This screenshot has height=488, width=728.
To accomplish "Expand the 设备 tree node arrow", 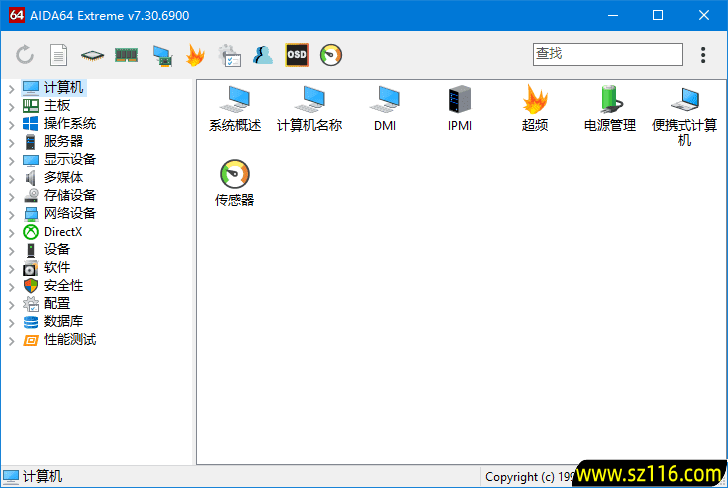I will (12, 250).
